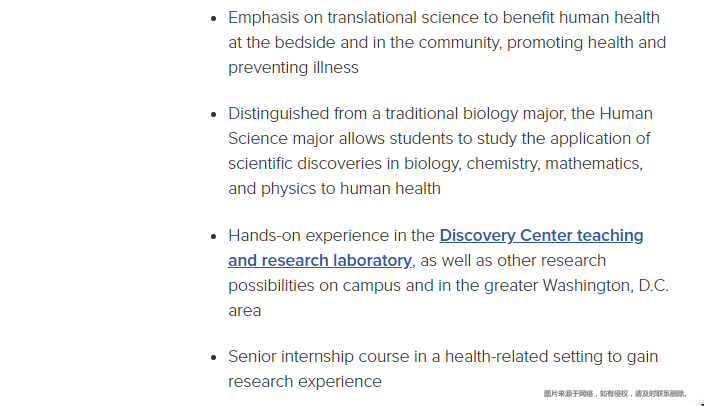Select the word 'Emphasis' in the first bullet
The height and width of the screenshot is (406, 704).
pyautogui.click(x=264, y=18)
